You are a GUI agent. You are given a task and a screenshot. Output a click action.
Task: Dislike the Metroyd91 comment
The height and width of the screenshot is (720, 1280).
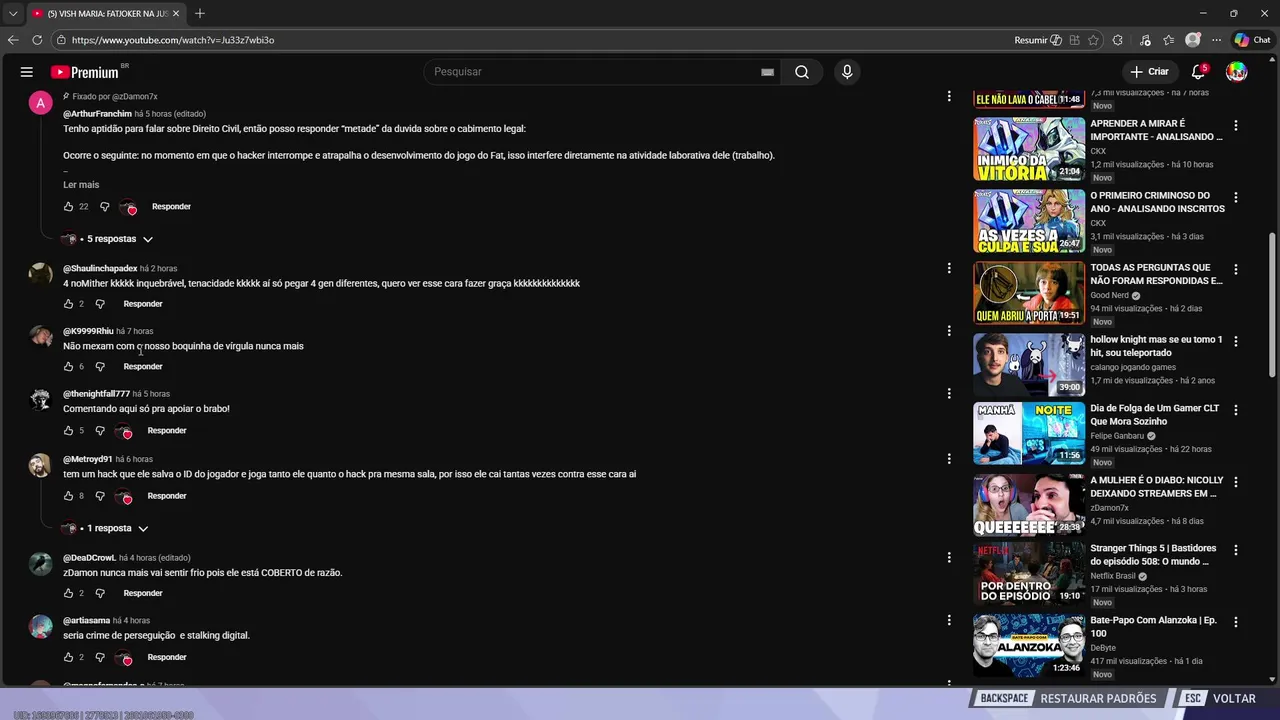(100, 496)
